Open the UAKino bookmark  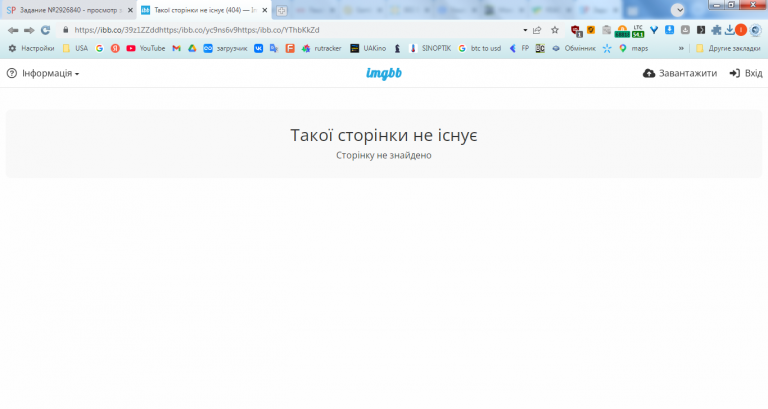[368, 48]
